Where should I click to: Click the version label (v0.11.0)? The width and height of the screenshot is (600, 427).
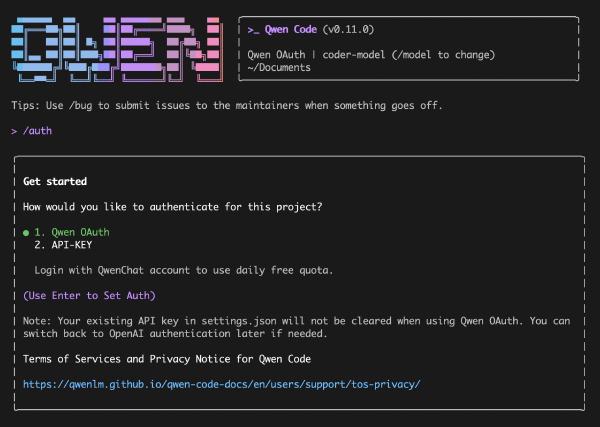pos(348,29)
